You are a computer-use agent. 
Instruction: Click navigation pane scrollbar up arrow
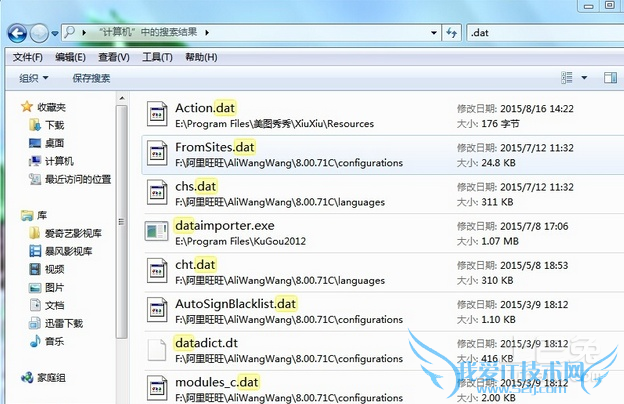(x=122, y=98)
